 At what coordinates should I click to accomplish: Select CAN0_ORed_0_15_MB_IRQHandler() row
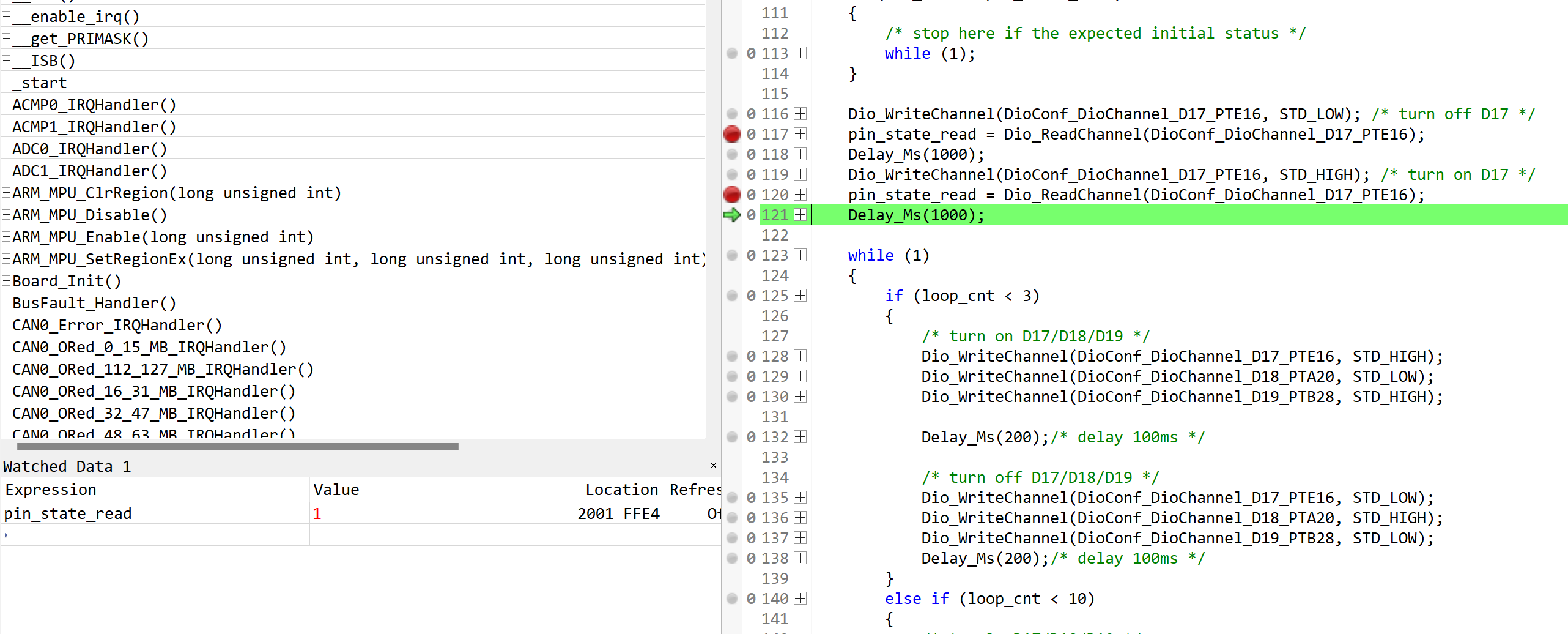tap(353, 347)
